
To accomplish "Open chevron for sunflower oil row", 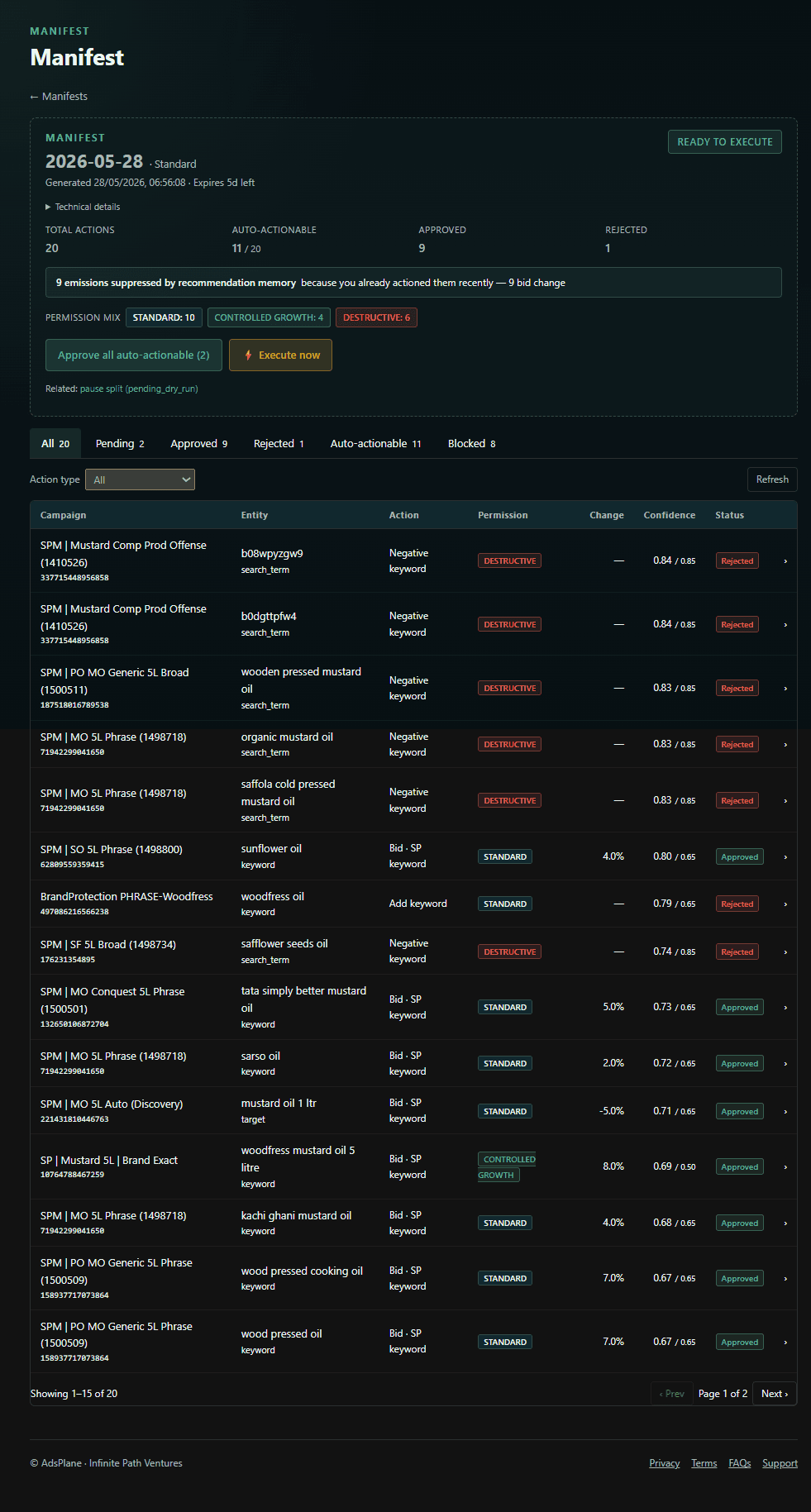I will tap(785, 857).
